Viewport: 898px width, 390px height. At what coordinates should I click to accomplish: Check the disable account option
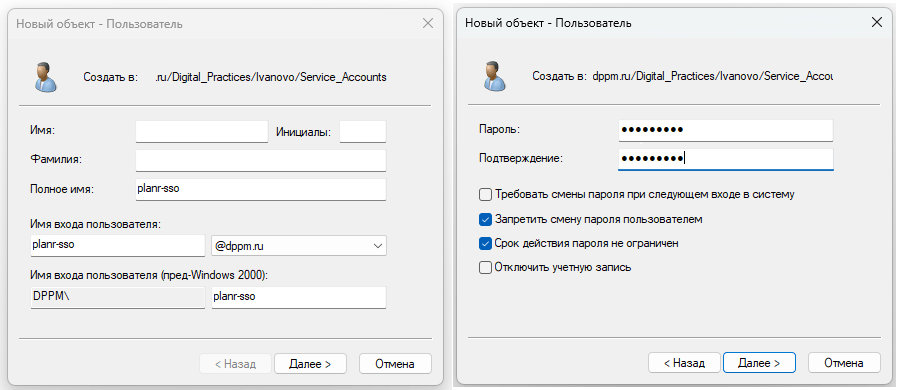tap(485, 267)
